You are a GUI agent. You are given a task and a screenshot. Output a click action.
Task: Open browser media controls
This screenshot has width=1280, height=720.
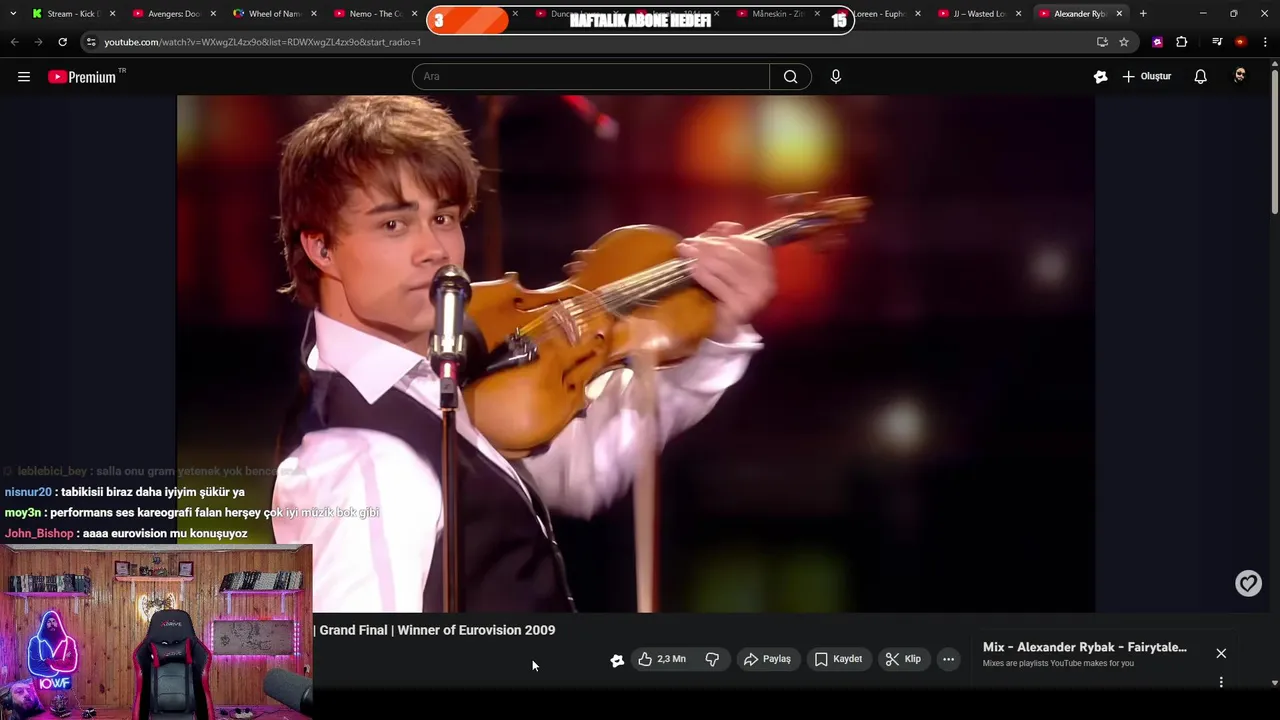(1217, 42)
